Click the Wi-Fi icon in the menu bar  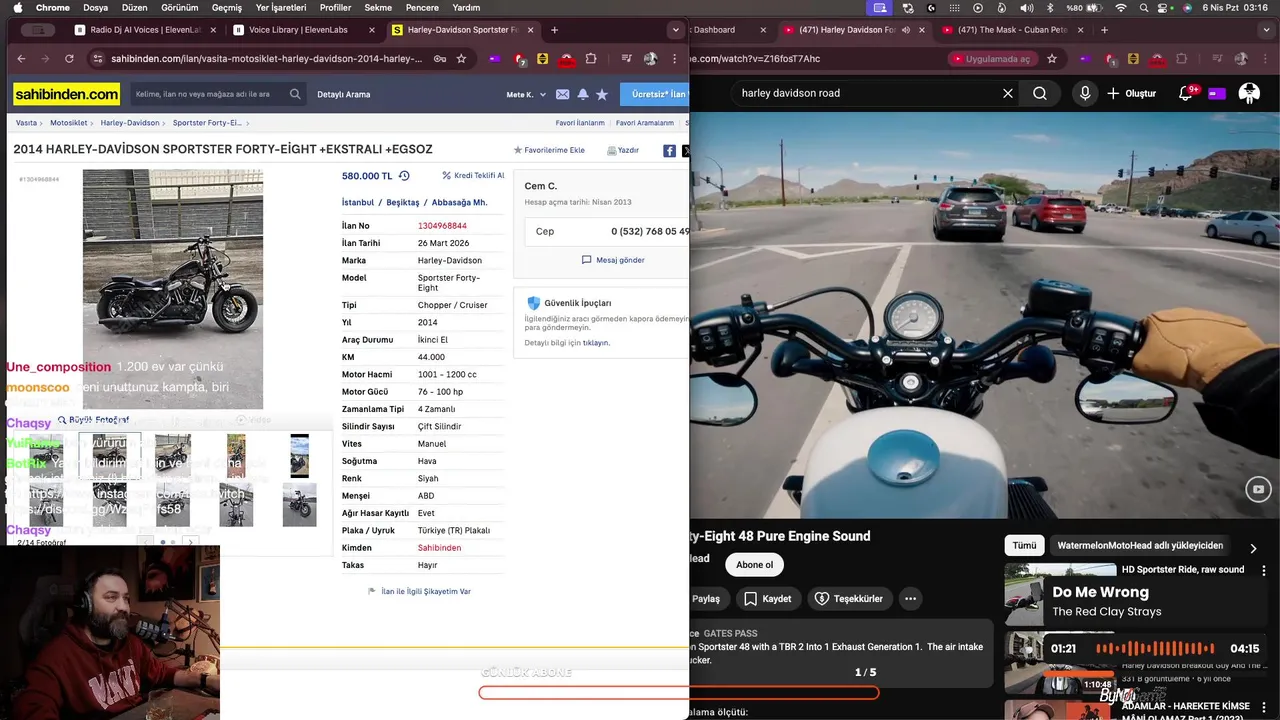(x=1121, y=7)
